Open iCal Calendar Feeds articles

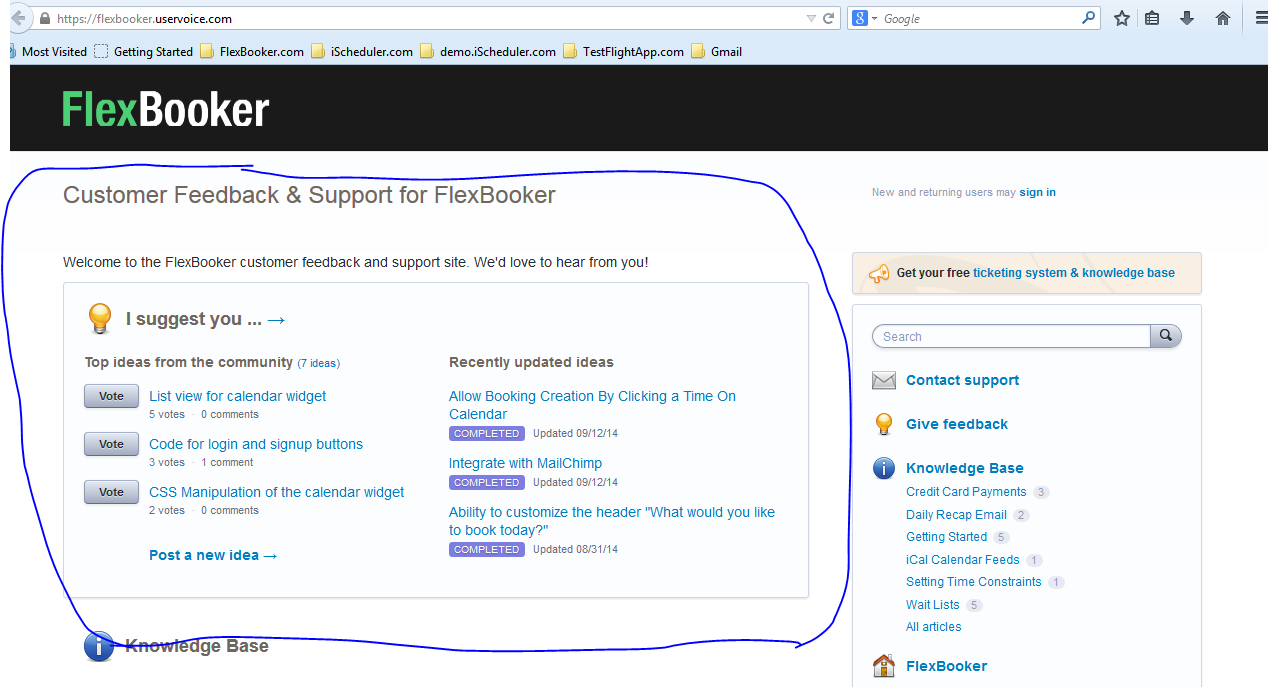(963, 560)
